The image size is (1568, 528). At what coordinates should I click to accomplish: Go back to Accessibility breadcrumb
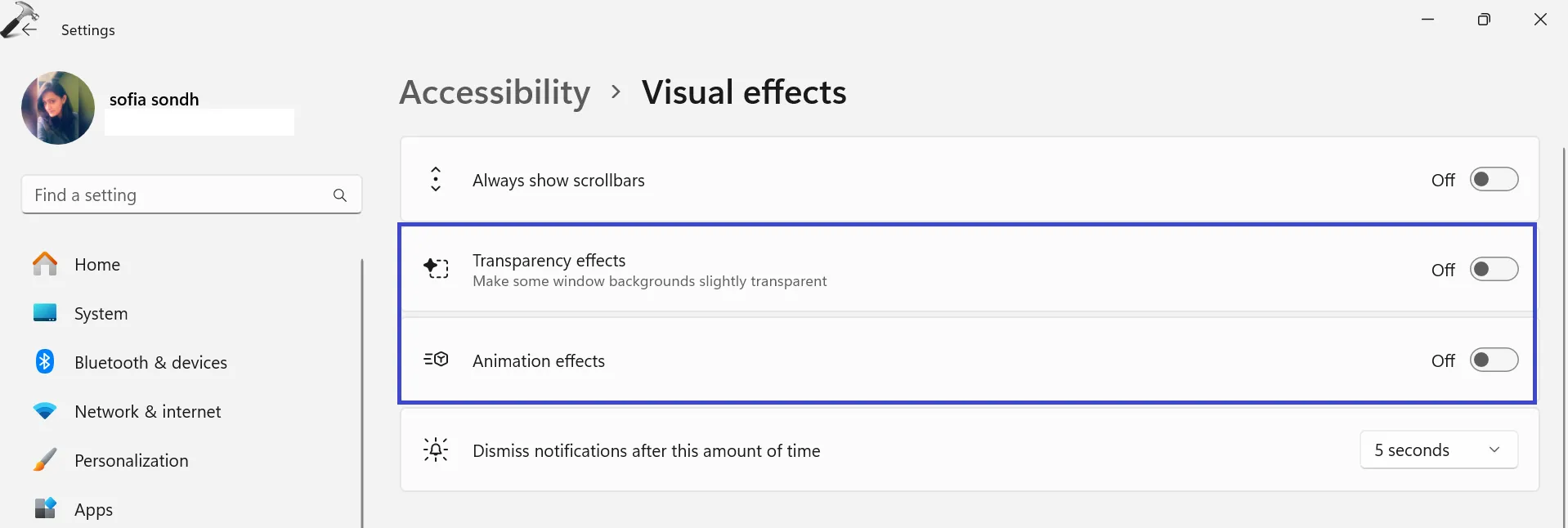point(495,92)
